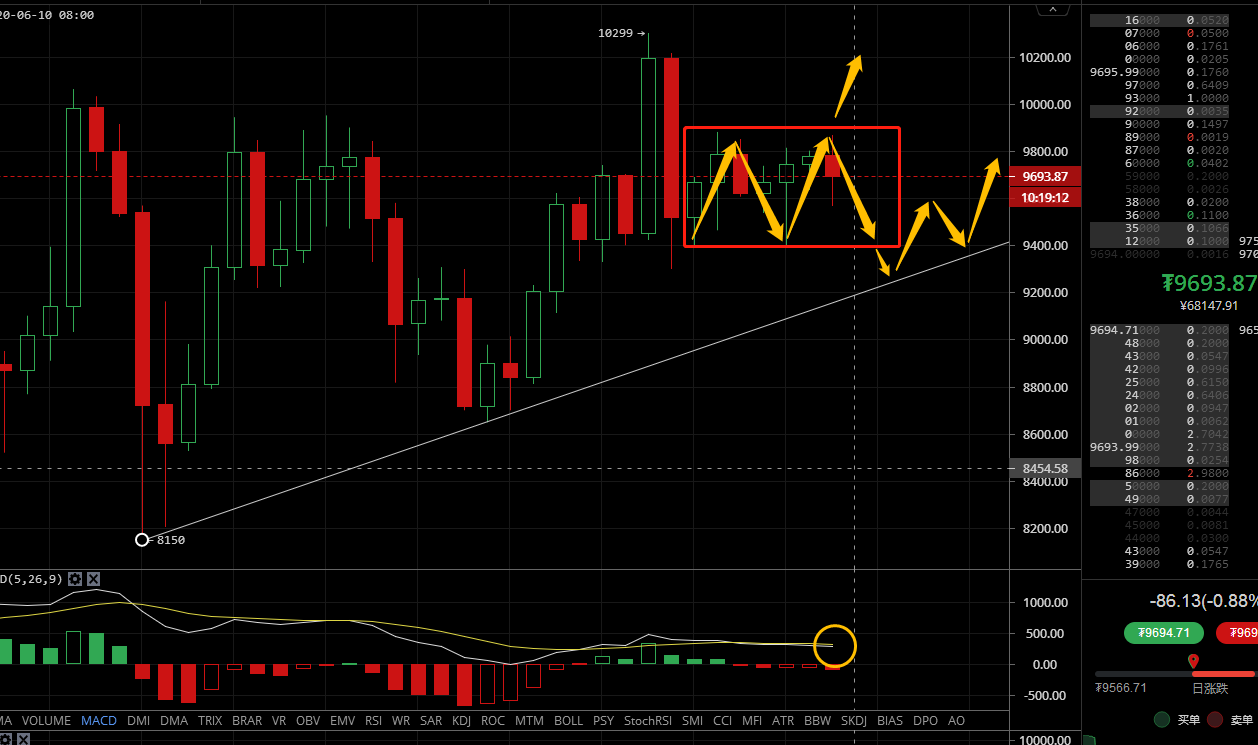Switch to the RSI indicator
This screenshot has width=1258, height=745.
tap(373, 720)
